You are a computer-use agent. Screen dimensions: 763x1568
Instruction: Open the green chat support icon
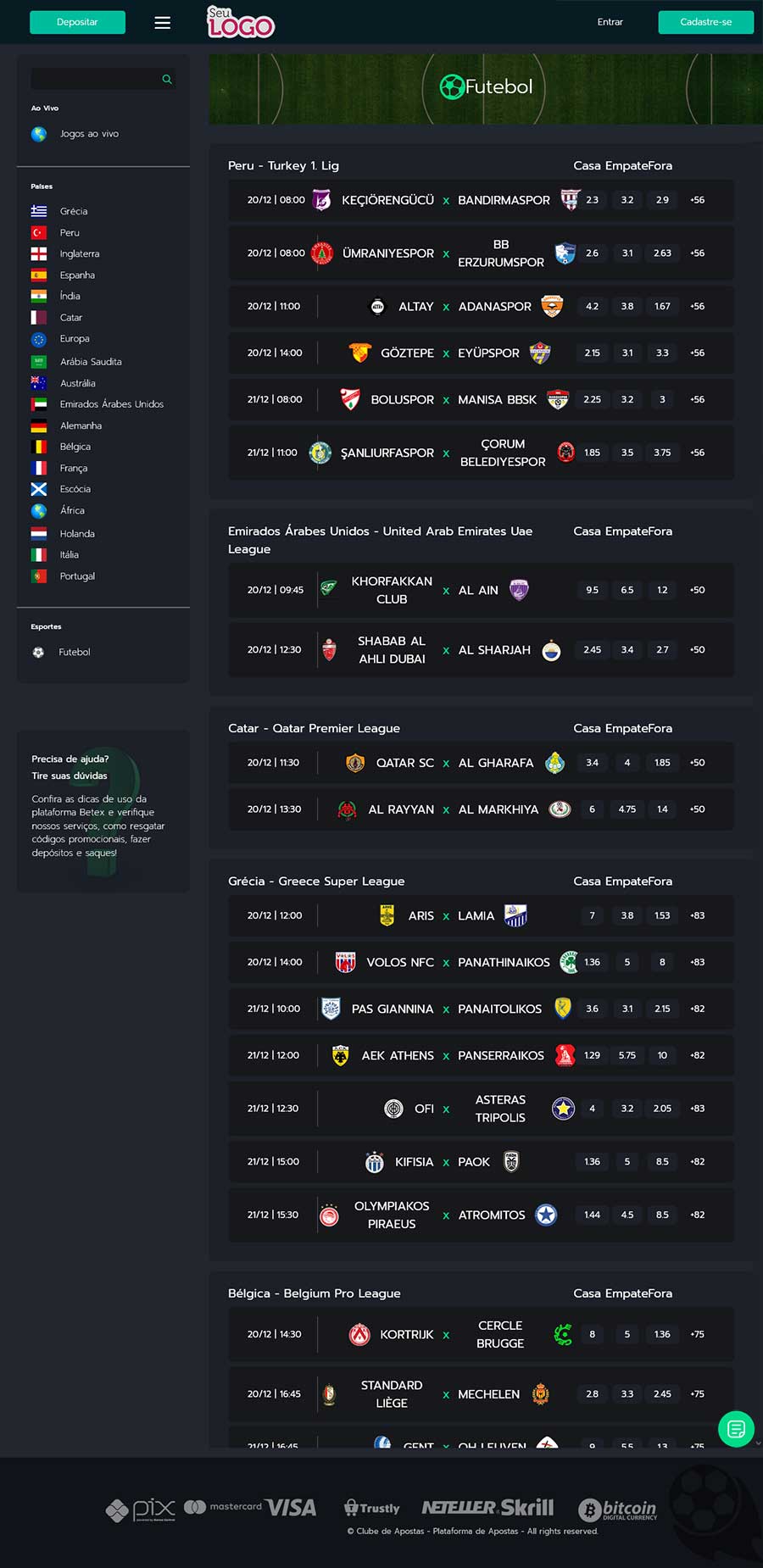click(736, 1429)
